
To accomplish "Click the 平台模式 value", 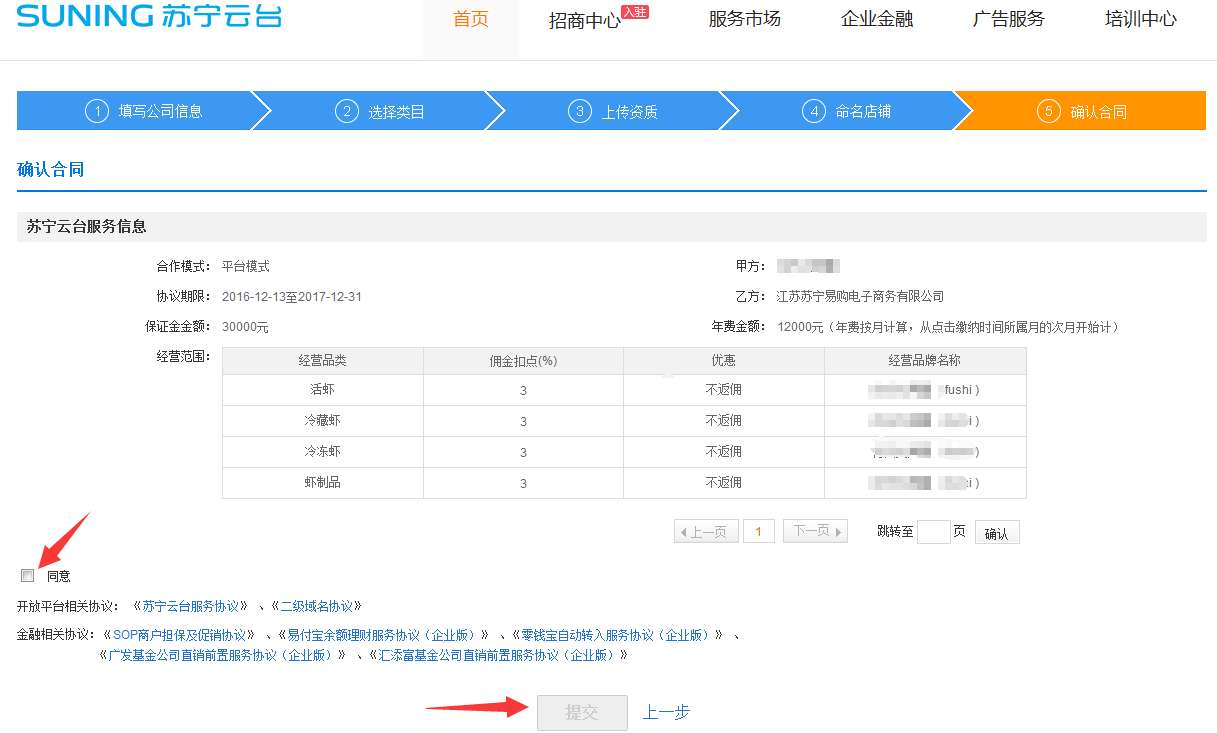I will (246, 266).
